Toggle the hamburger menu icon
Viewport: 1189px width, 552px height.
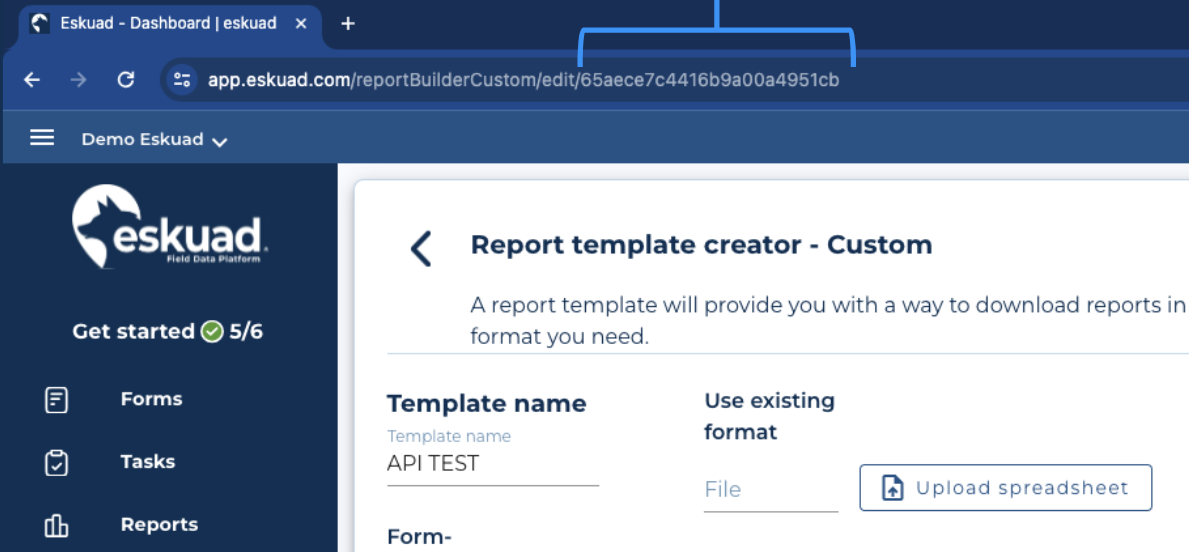pos(42,137)
